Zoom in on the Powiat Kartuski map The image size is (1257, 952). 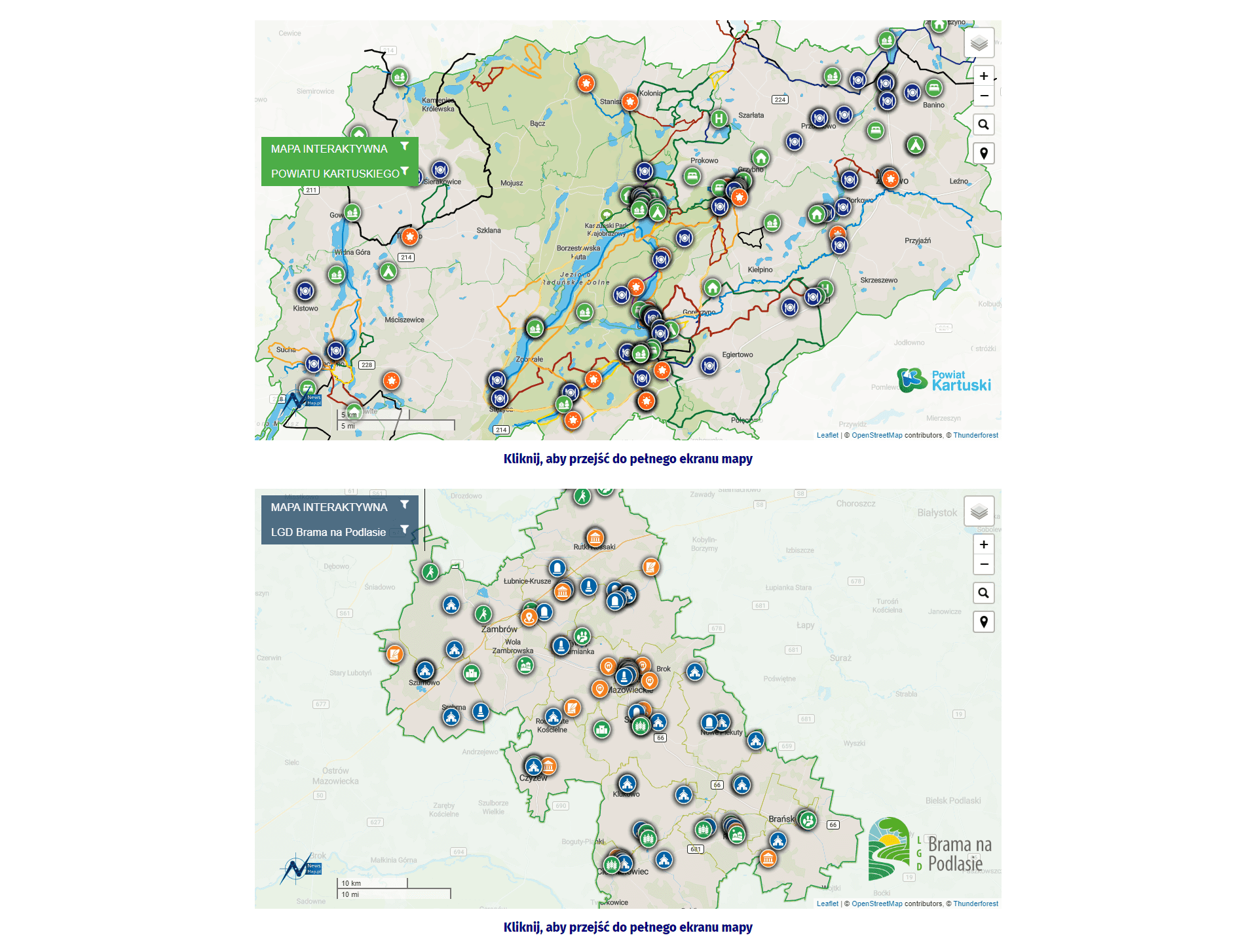click(x=984, y=76)
